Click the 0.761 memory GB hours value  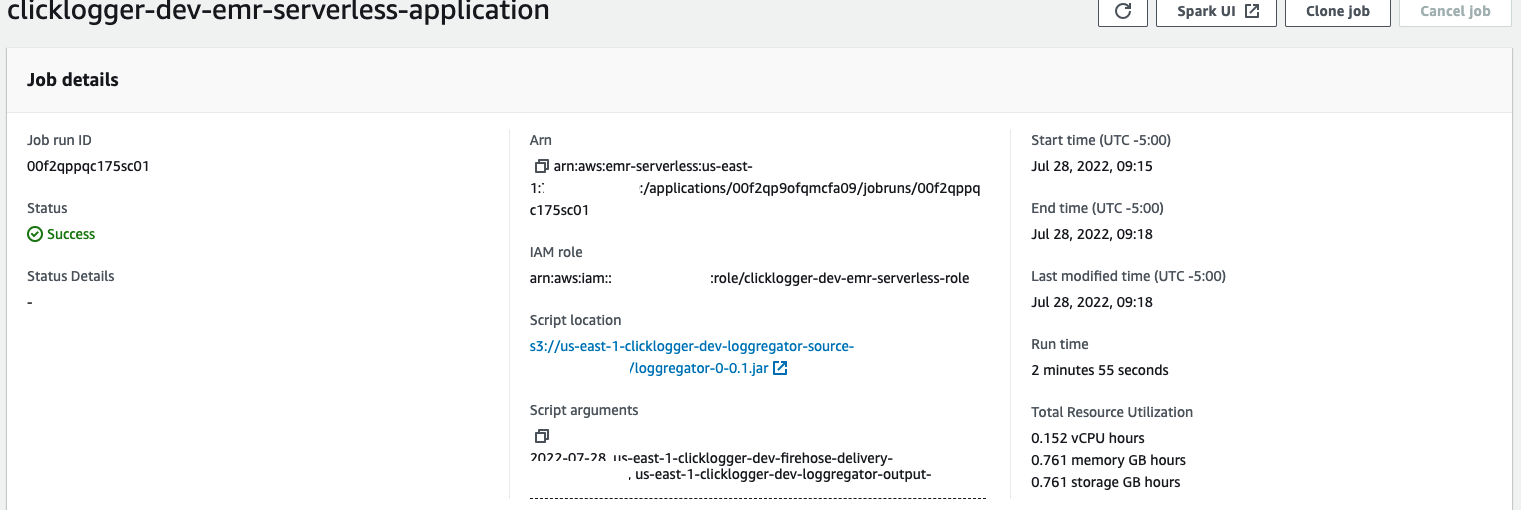[1108, 460]
